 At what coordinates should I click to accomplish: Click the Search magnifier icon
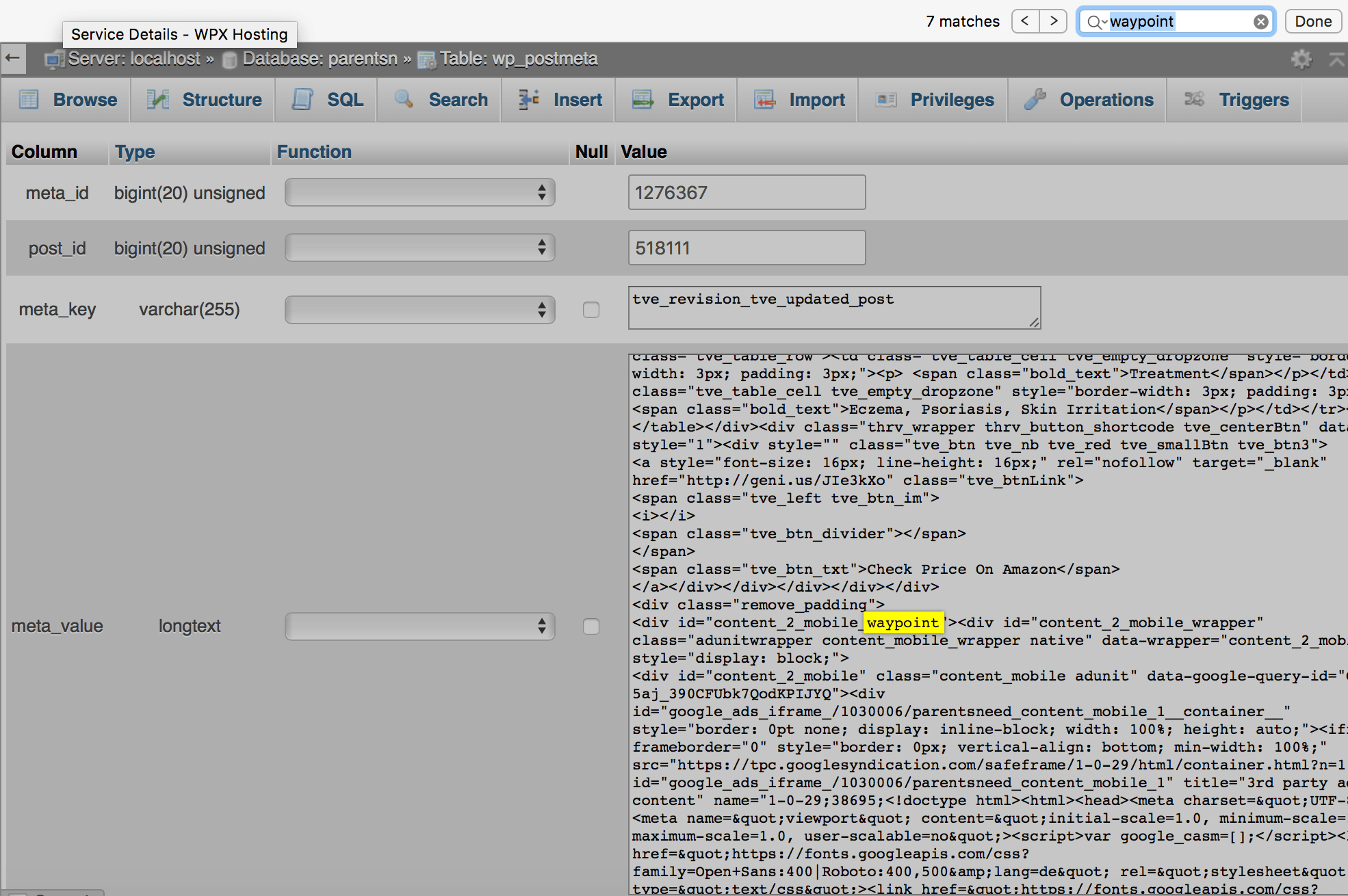(x=404, y=100)
